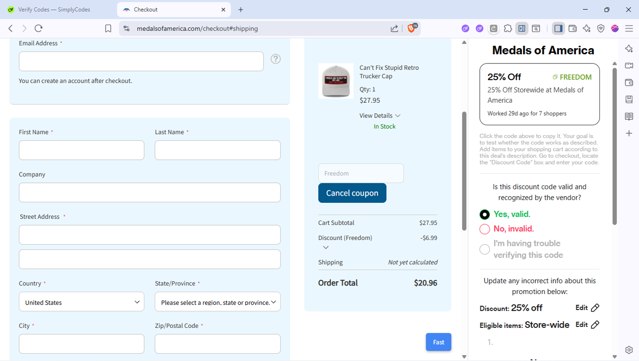Click the share page icon in address bar
Image resolution: width=639 pixels, height=361 pixels.
point(394,29)
